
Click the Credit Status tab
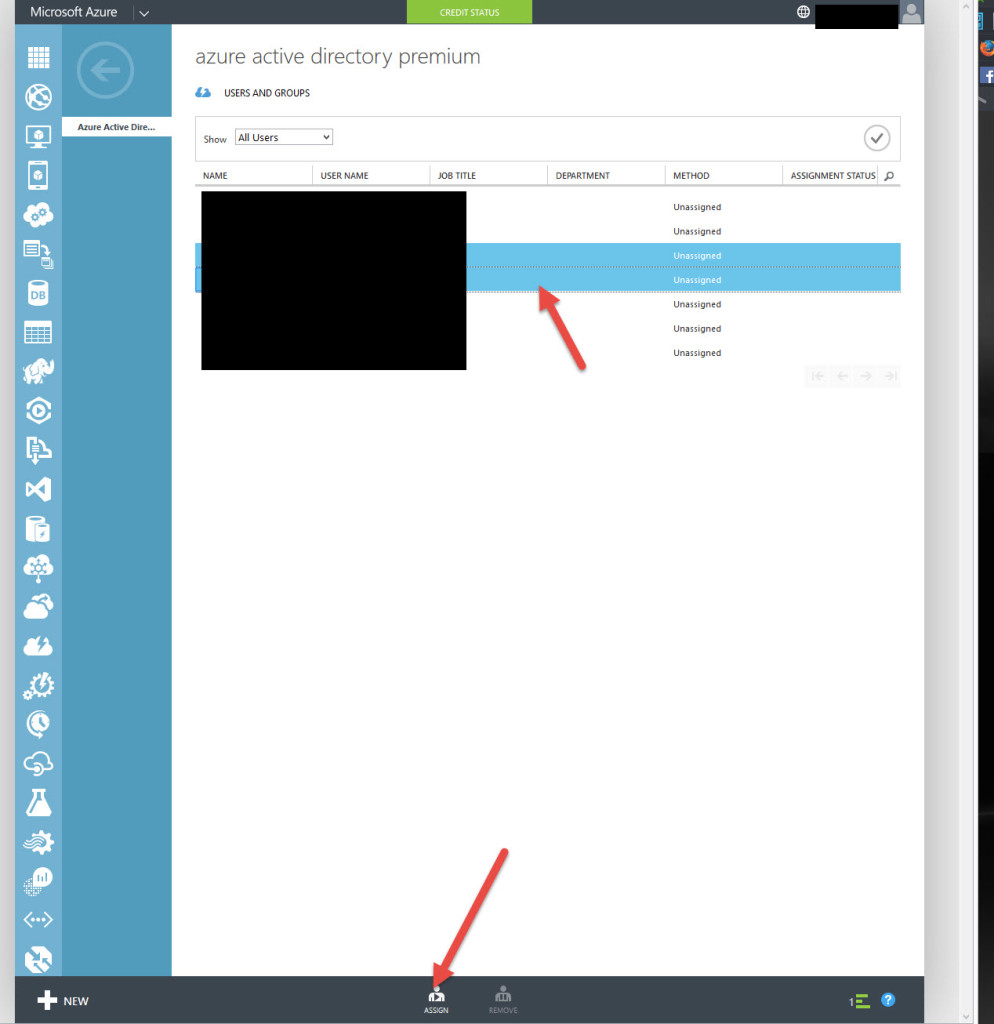click(x=469, y=12)
